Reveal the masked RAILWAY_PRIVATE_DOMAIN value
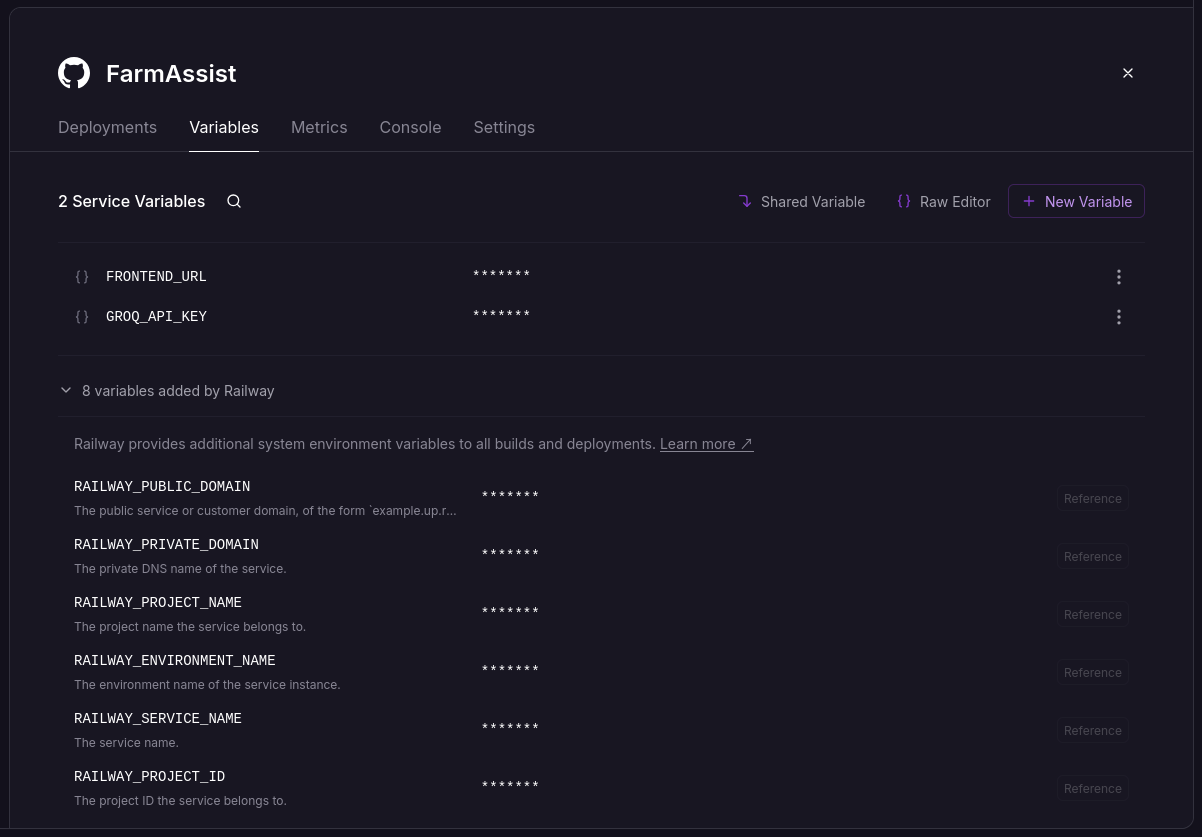 point(510,554)
